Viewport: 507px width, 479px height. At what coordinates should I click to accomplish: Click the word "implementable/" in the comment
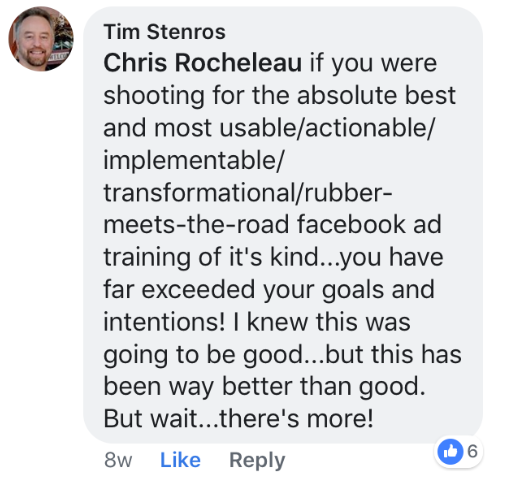click(x=193, y=161)
